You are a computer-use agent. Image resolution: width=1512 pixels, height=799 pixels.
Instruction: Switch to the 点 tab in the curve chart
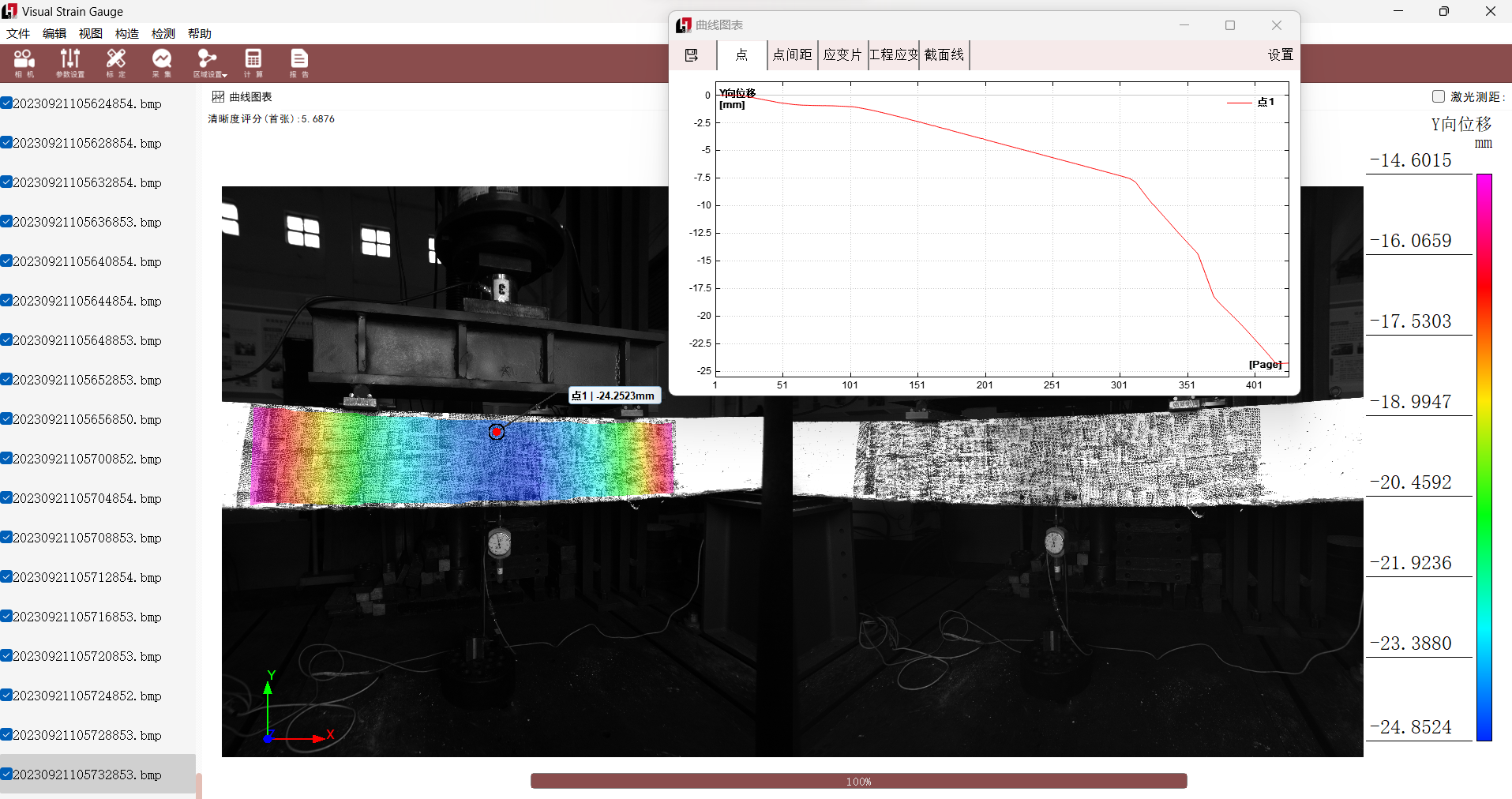(741, 54)
